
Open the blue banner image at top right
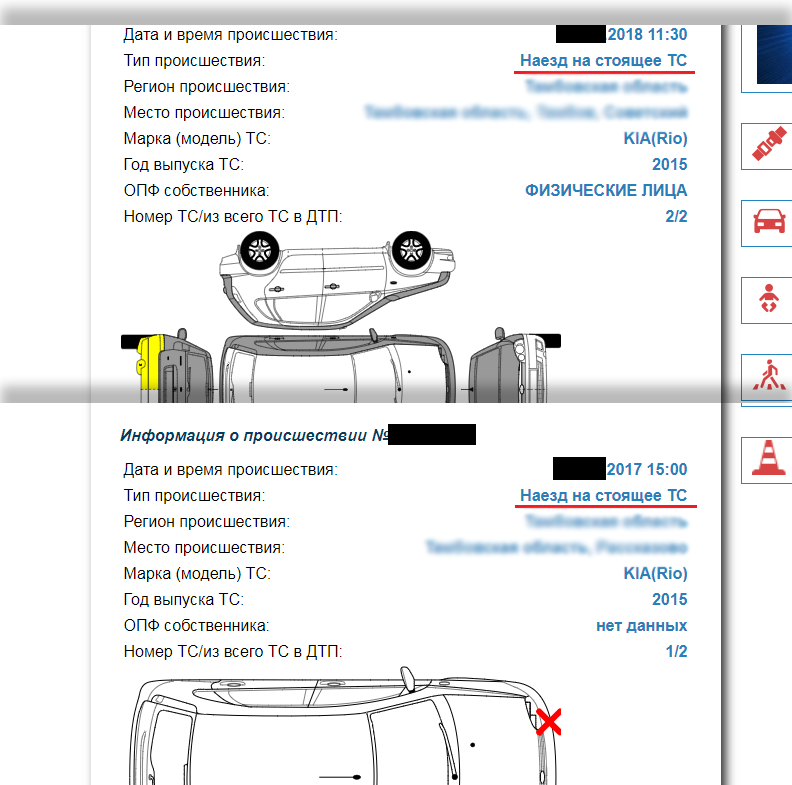point(774,54)
